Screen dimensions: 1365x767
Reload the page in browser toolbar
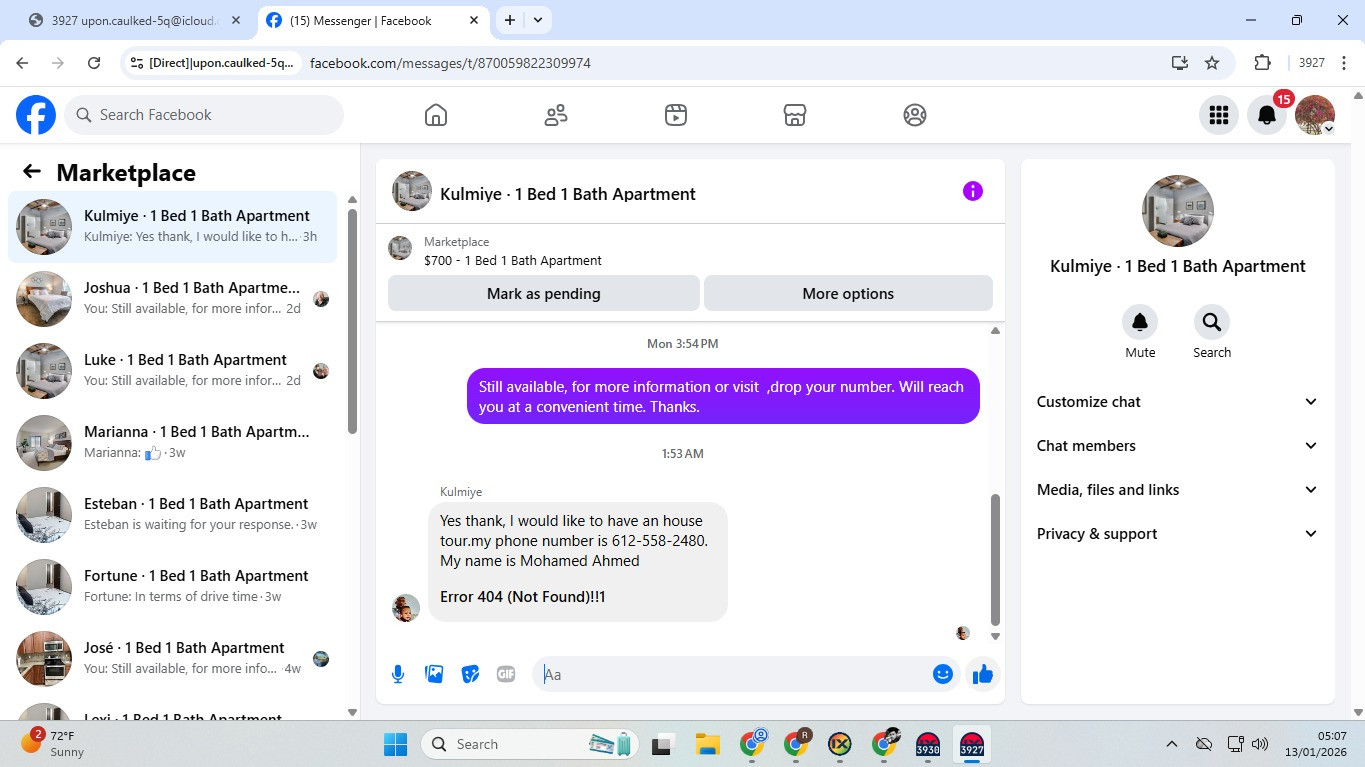[94, 63]
